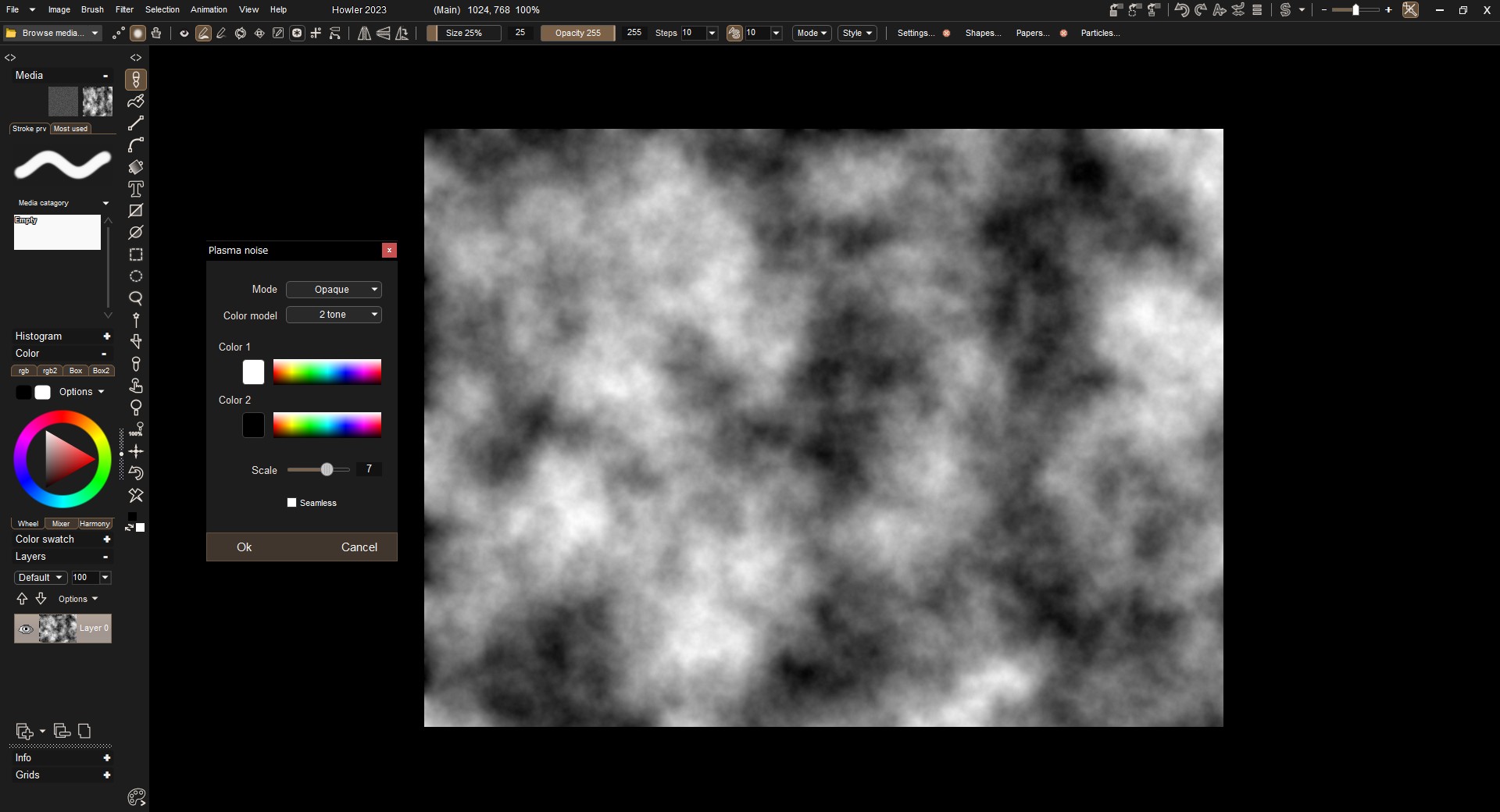Hide Layer 0 using the eye icon
The width and height of the screenshot is (1500, 812).
[x=26, y=629]
